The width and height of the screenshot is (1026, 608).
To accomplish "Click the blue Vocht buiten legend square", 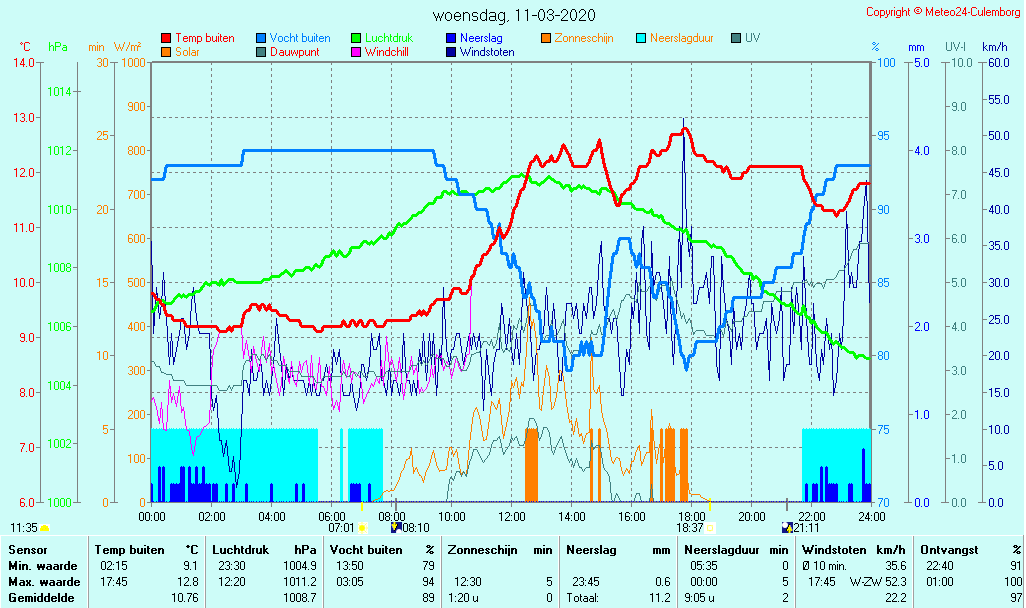I will coord(260,38).
